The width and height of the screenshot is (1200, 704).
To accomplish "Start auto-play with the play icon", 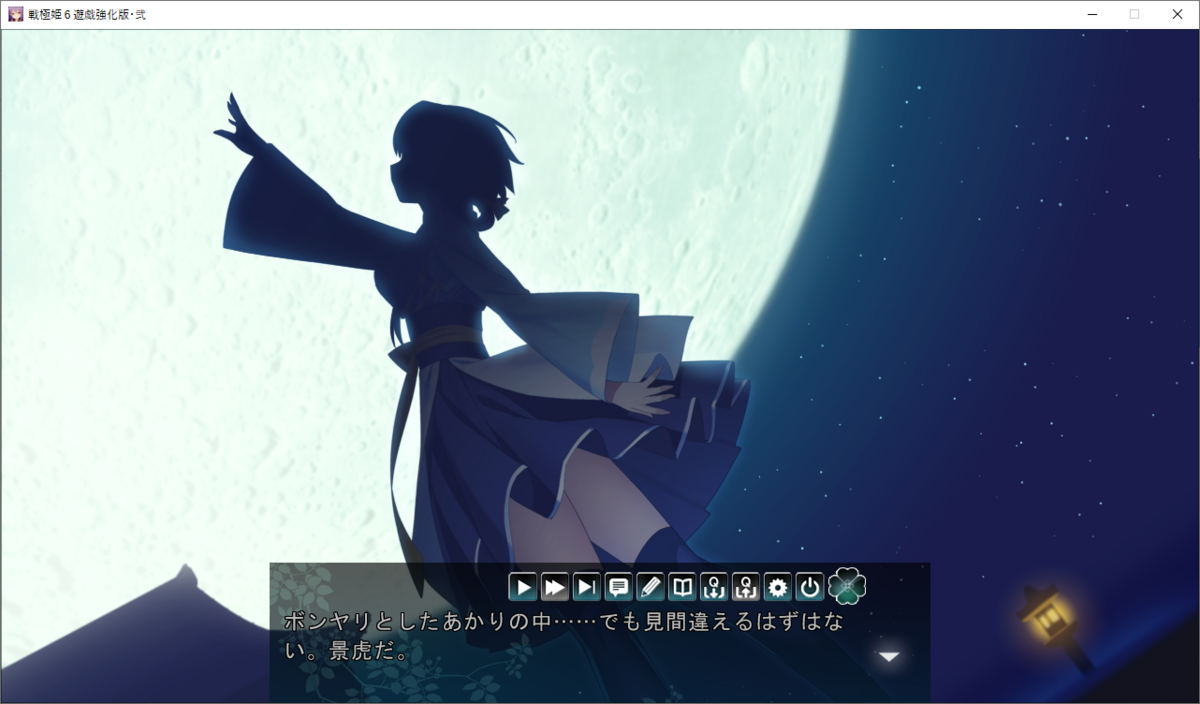I will (x=522, y=587).
